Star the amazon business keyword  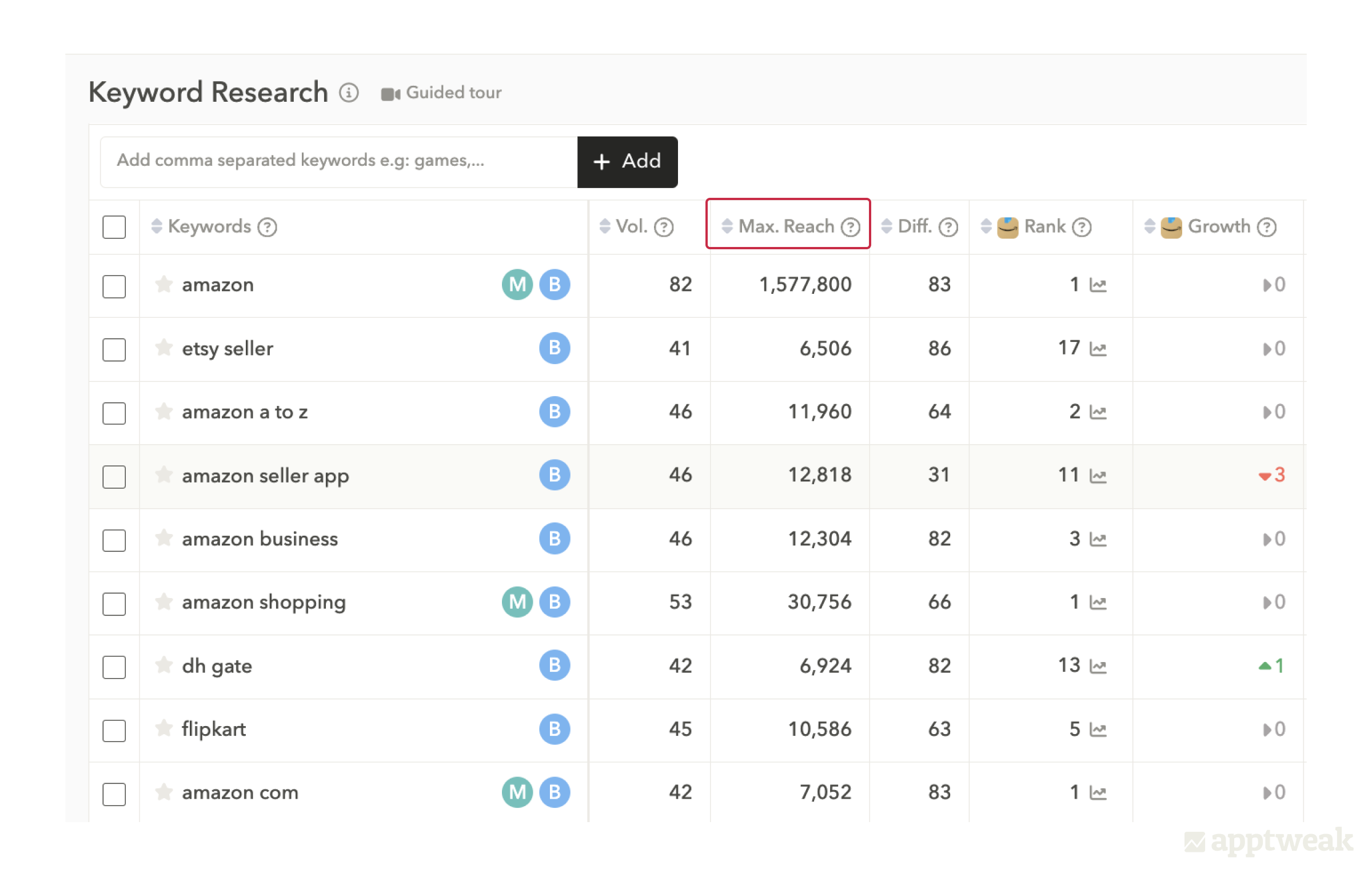coord(164,537)
